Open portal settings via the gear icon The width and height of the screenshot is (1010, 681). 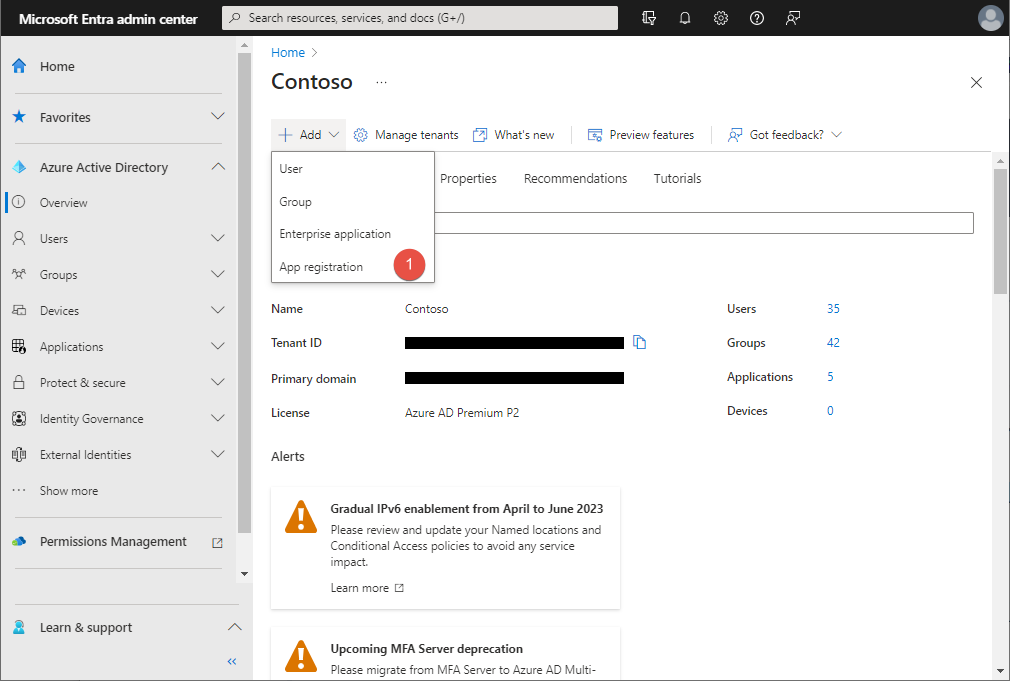[x=721, y=17]
